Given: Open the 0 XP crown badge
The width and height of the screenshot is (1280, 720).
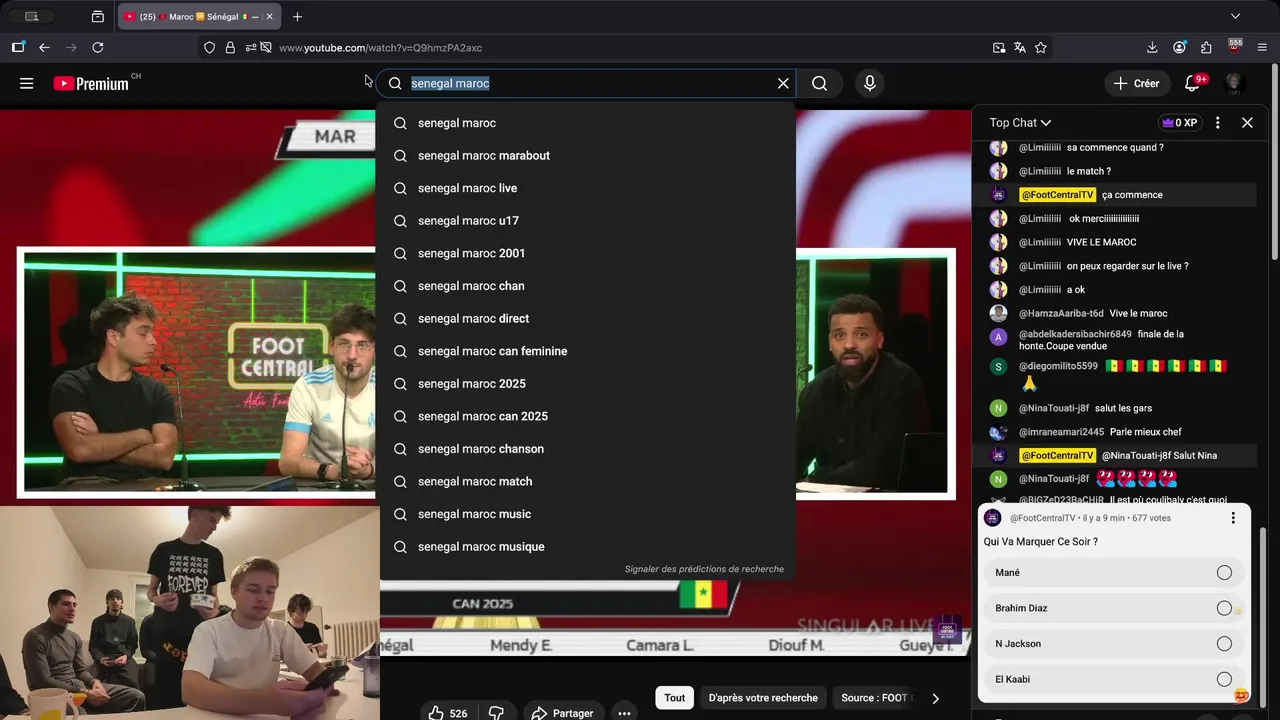Looking at the screenshot, I should click(x=1179, y=123).
